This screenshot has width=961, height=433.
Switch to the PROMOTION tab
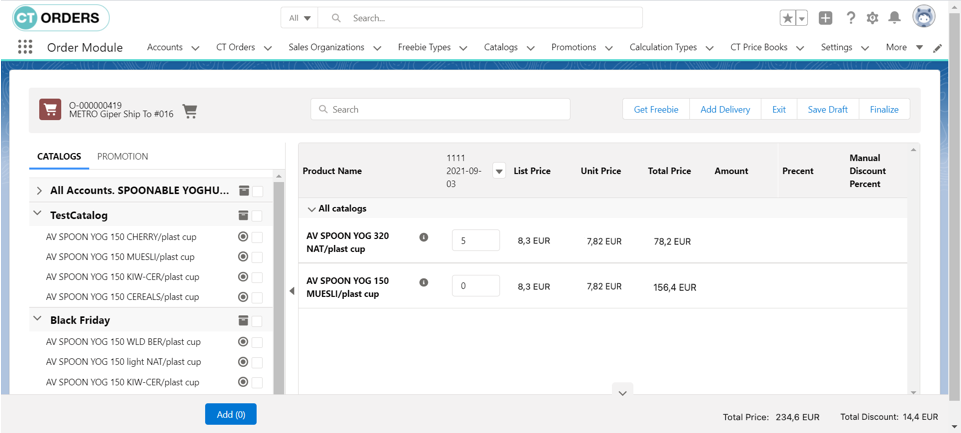coord(122,157)
